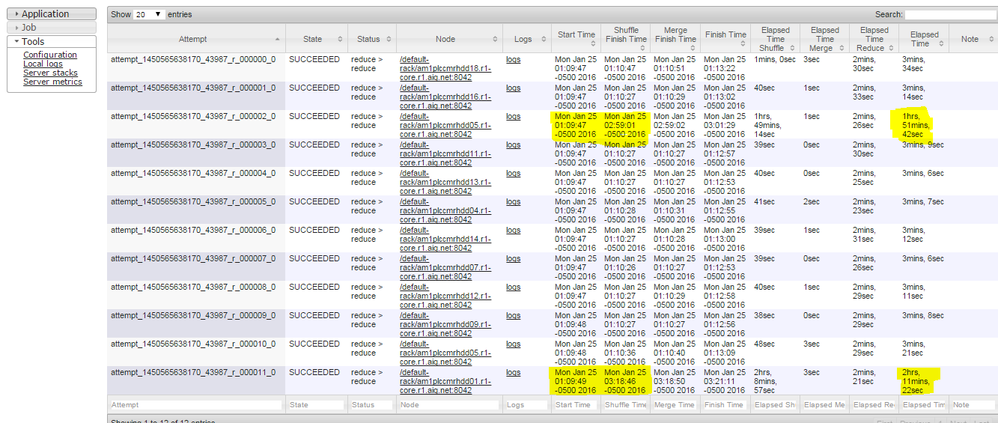The width and height of the screenshot is (998, 423).
Task: Click the Attempt footer filter field
Action: (x=196, y=405)
